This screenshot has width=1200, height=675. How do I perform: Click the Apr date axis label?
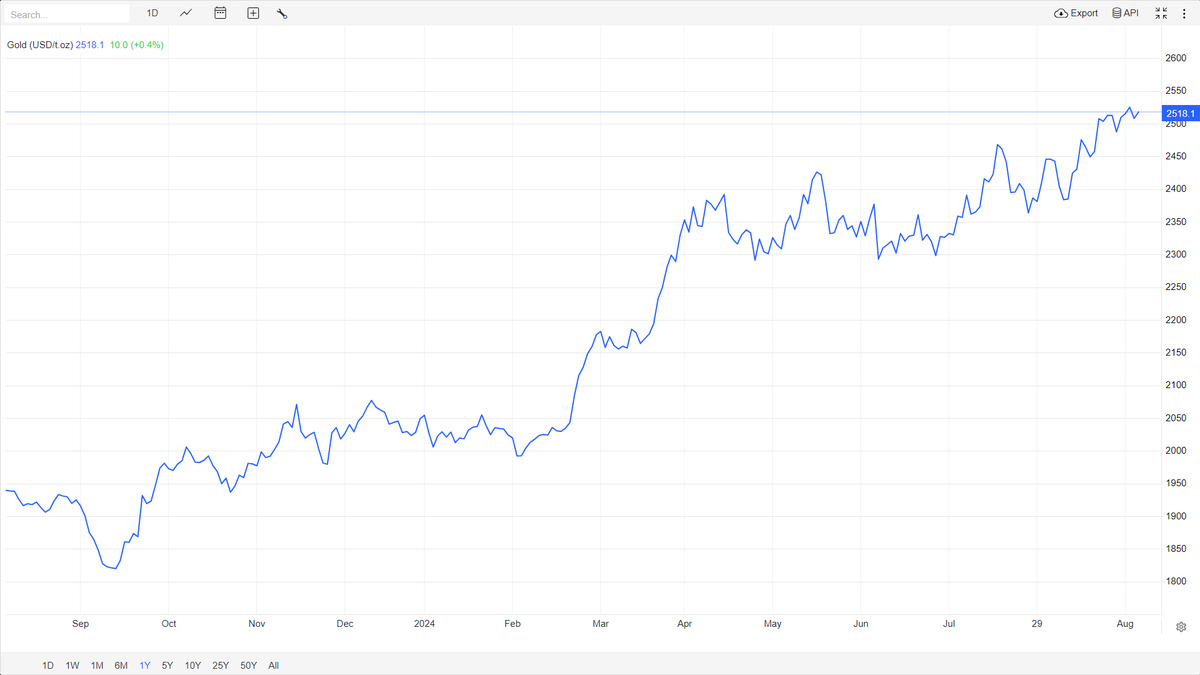685,624
